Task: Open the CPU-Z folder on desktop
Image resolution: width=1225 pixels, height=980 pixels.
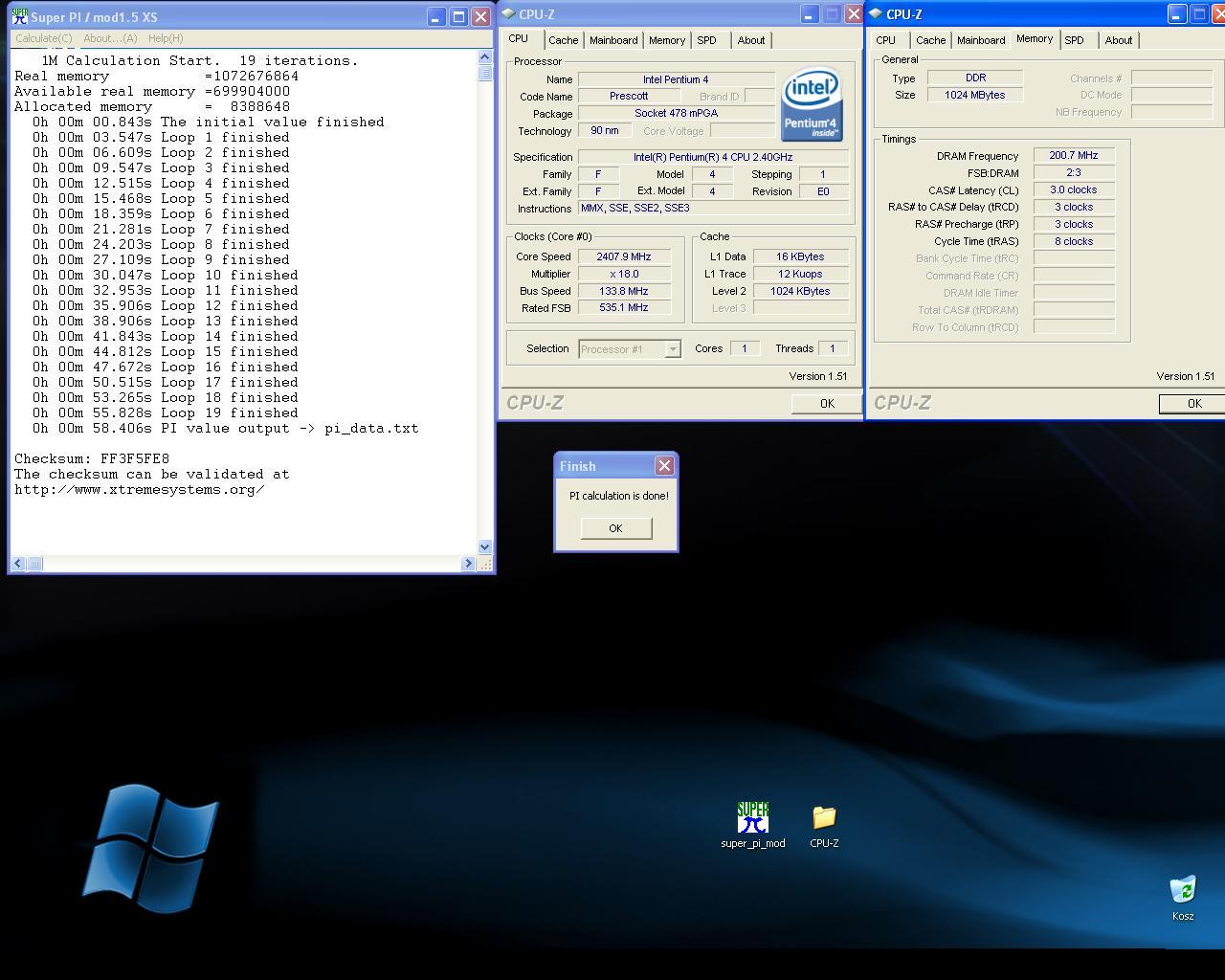Action: tap(824, 819)
